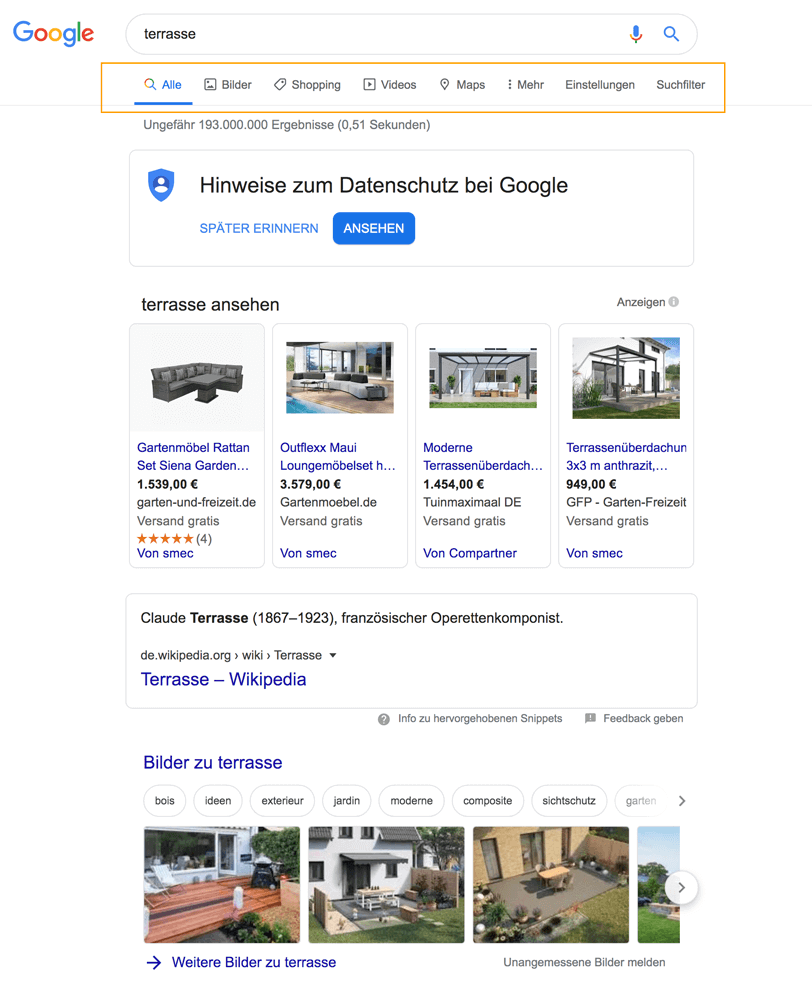This screenshot has width=812, height=992.
Task: Click the blue privacy shield icon
Action: (161, 185)
